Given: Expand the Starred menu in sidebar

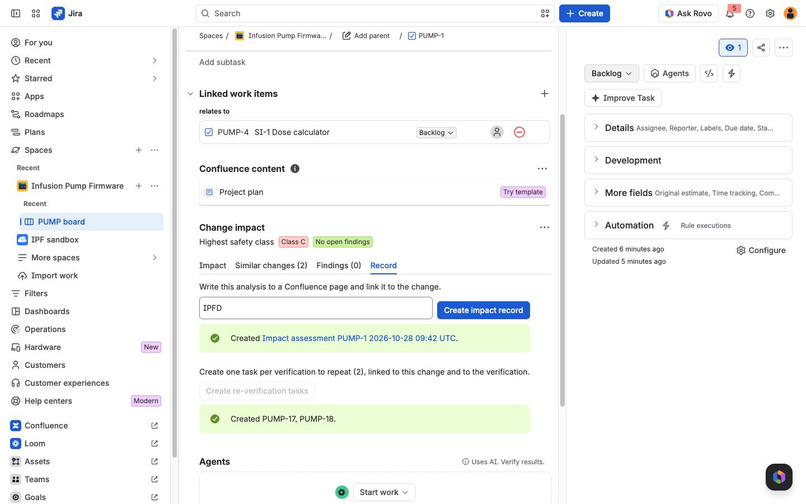Looking at the screenshot, I should (x=155, y=78).
